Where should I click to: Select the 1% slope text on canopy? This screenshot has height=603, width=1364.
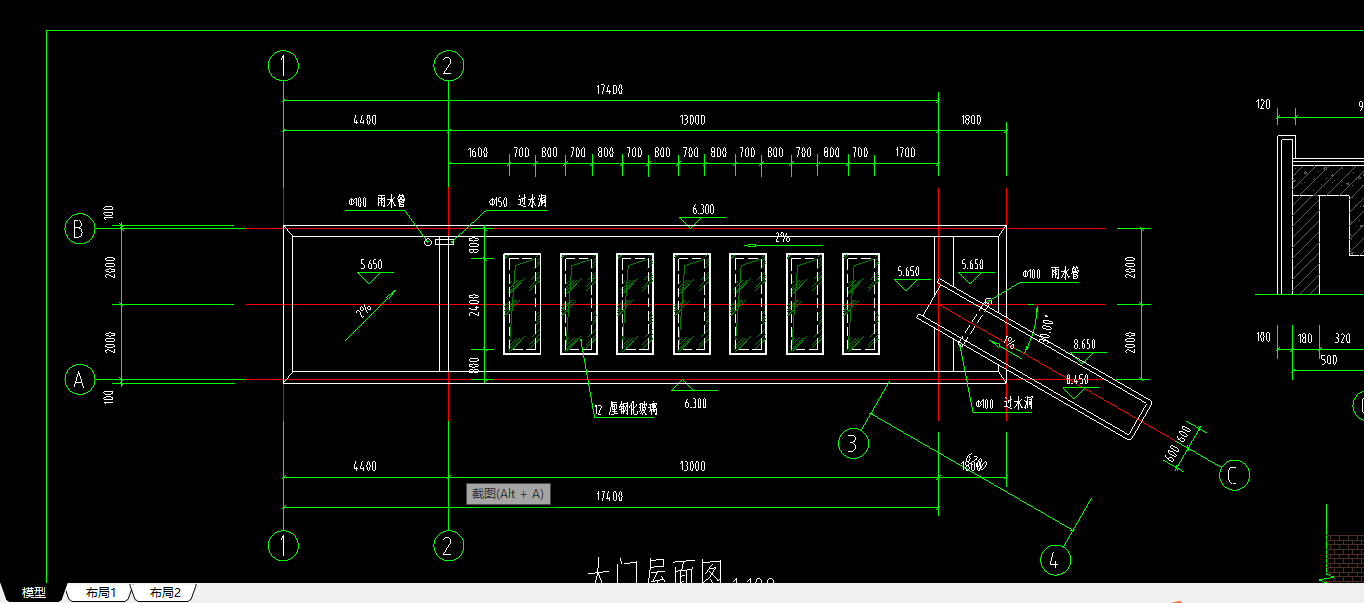1009,343
